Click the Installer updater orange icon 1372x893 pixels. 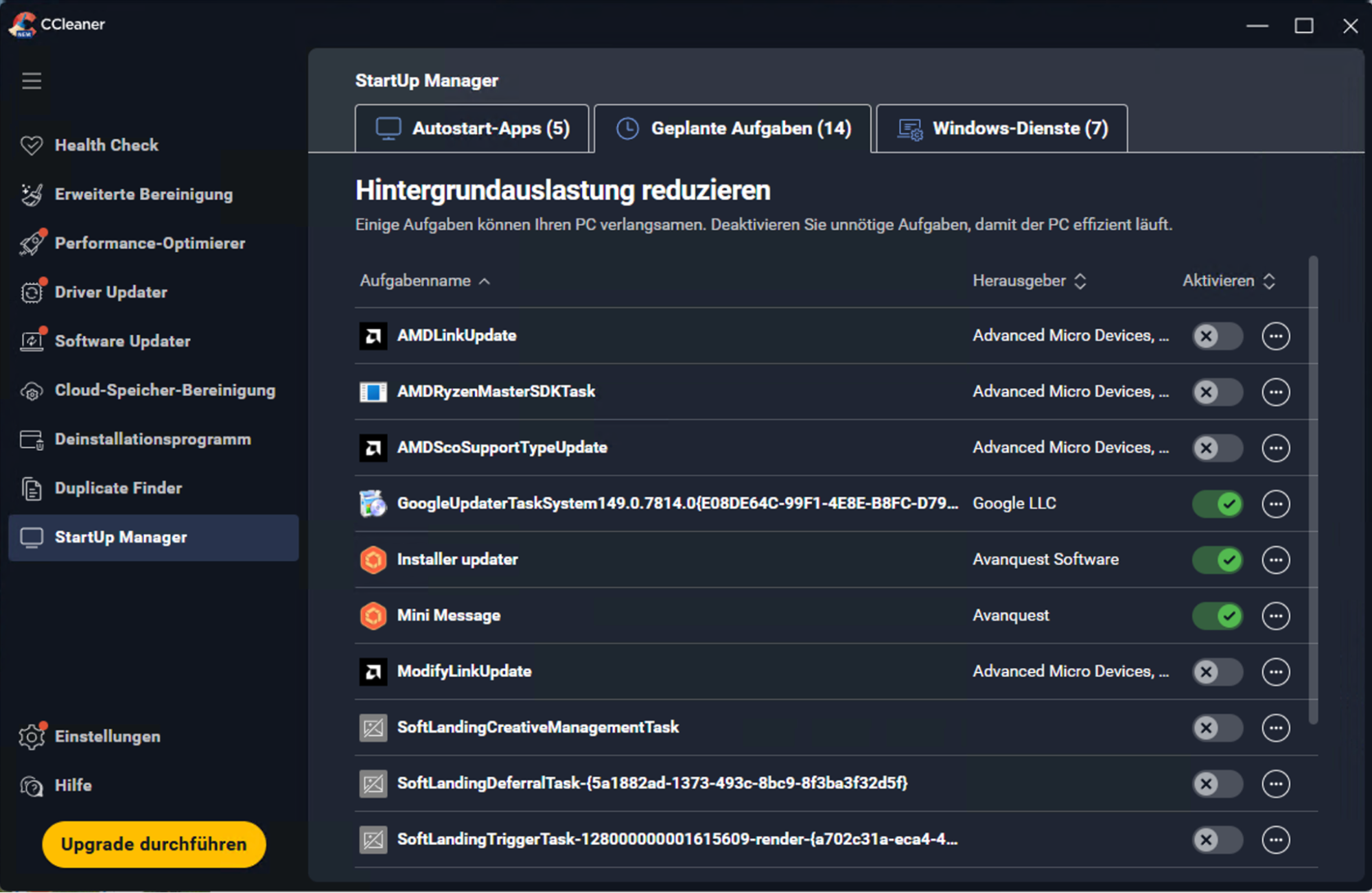(373, 560)
